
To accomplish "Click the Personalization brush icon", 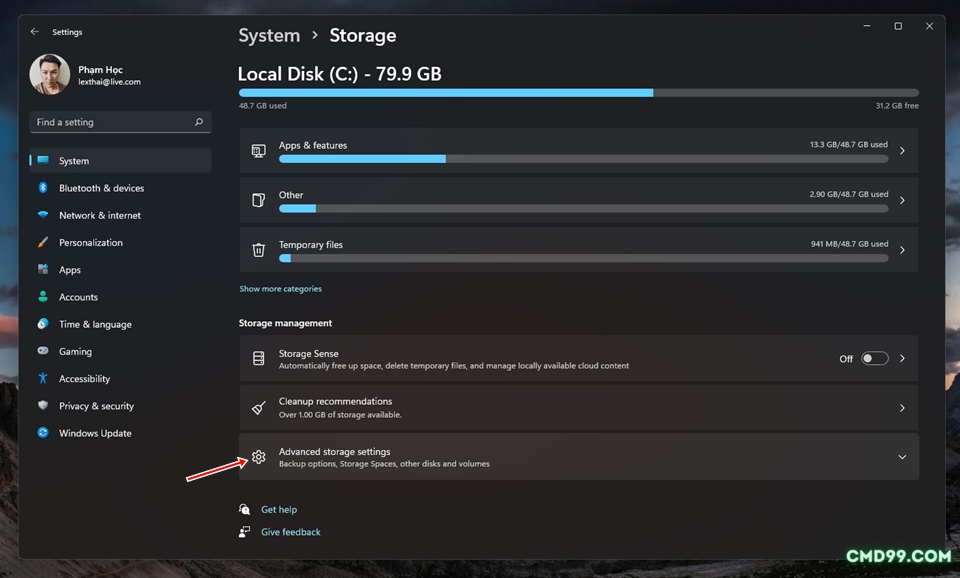I will click(43, 242).
